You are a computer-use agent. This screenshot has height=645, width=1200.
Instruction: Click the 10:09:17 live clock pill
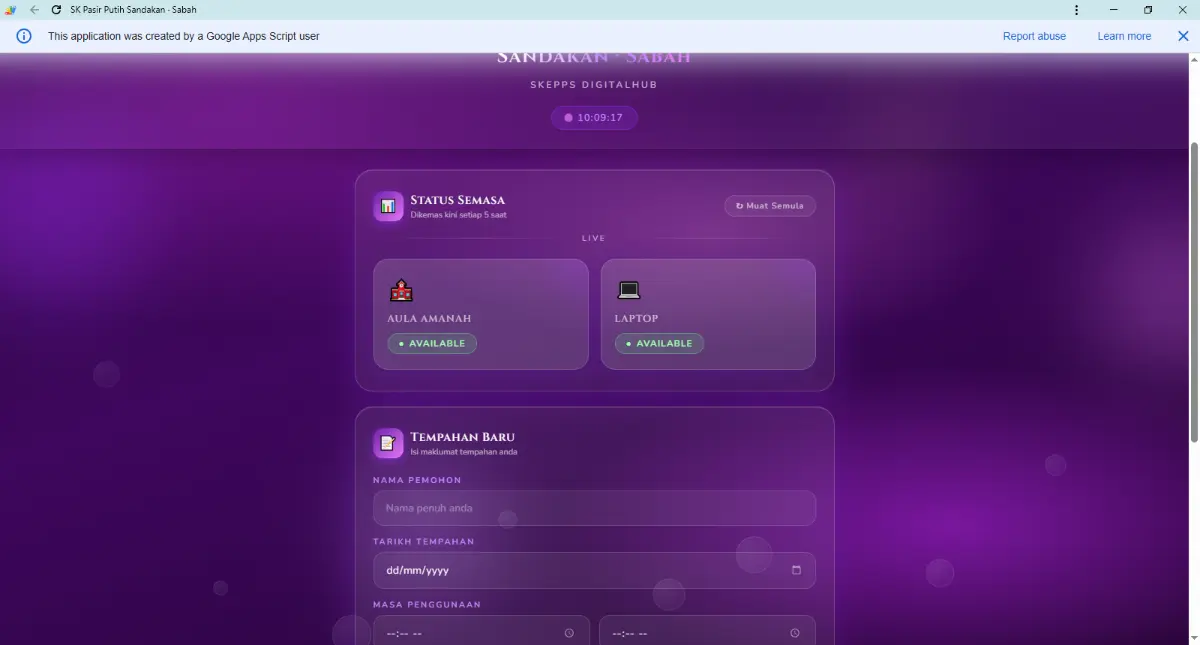click(594, 118)
